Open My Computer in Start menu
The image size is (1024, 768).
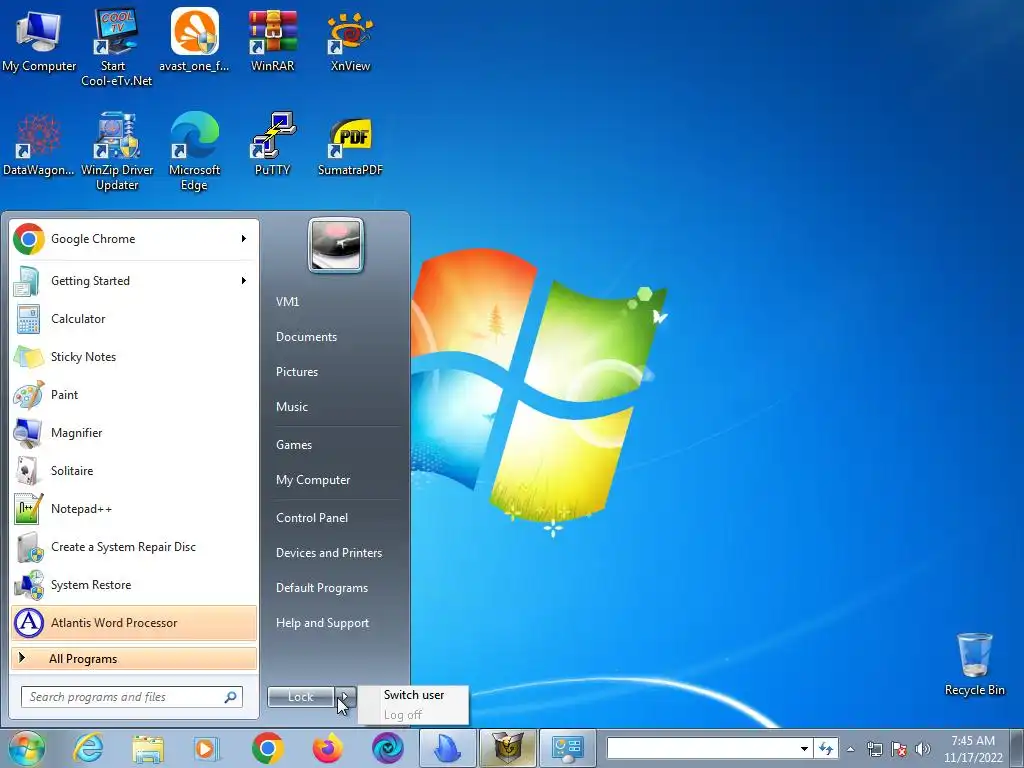pyautogui.click(x=313, y=480)
